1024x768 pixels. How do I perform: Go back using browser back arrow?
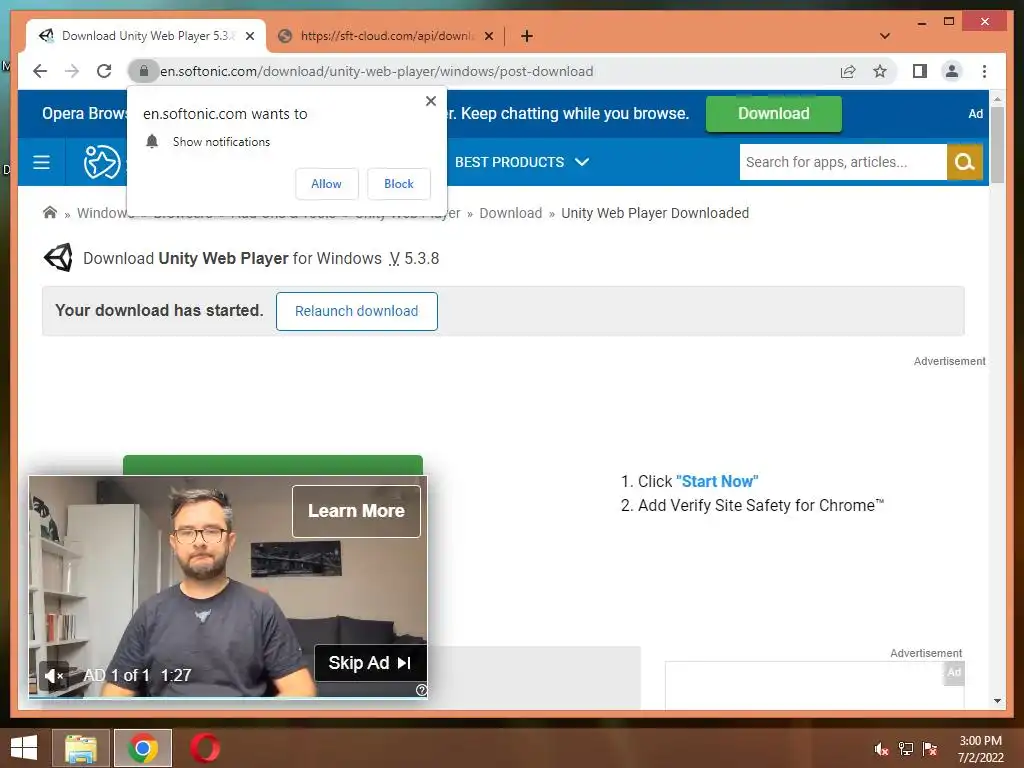pos(40,71)
